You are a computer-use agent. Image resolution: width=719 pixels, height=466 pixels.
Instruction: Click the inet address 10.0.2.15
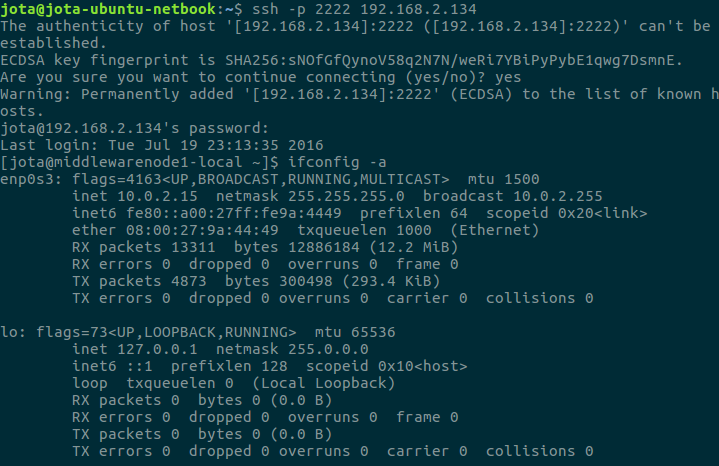click(157, 196)
